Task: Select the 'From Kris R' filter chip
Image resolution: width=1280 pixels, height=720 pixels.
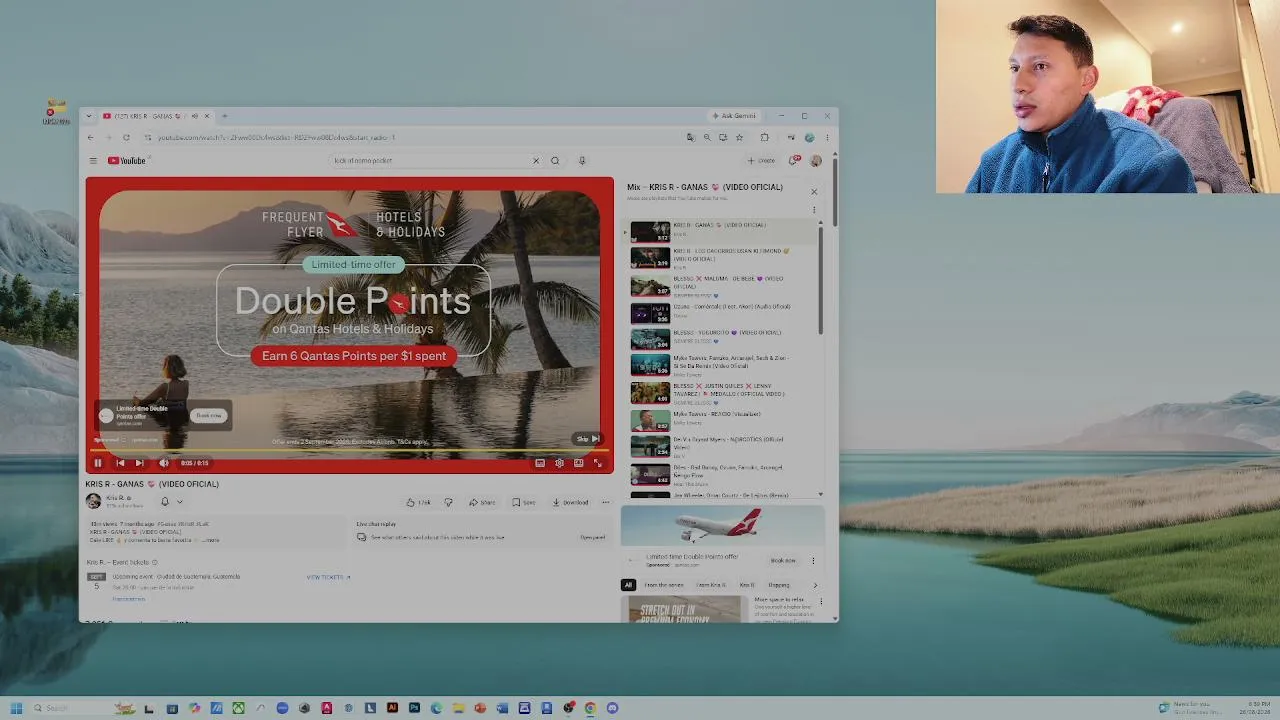Action: click(x=711, y=585)
